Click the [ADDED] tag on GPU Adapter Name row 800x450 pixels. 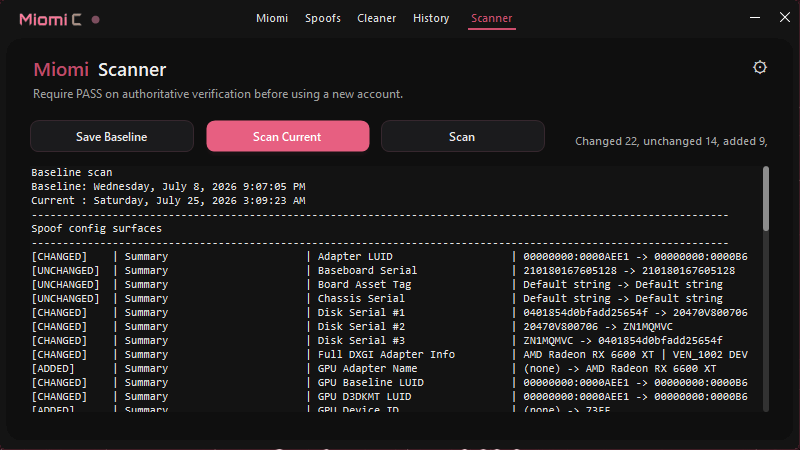click(53, 368)
